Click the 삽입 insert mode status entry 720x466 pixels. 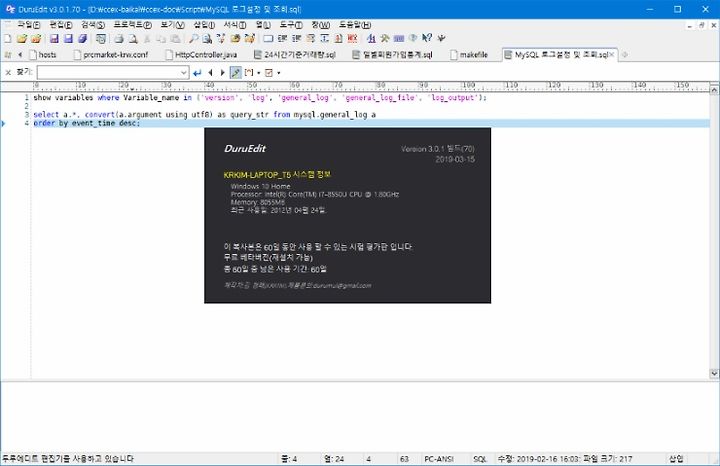pos(676,459)
